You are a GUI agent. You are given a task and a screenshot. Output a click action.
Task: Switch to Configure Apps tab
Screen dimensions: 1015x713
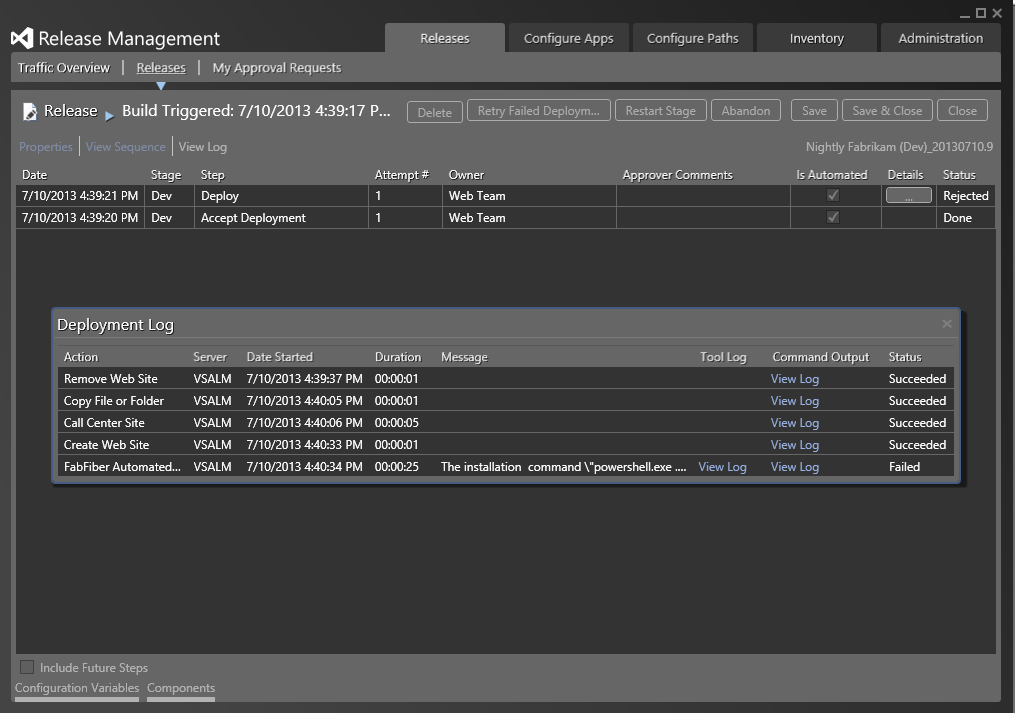[x=568, y=38]
